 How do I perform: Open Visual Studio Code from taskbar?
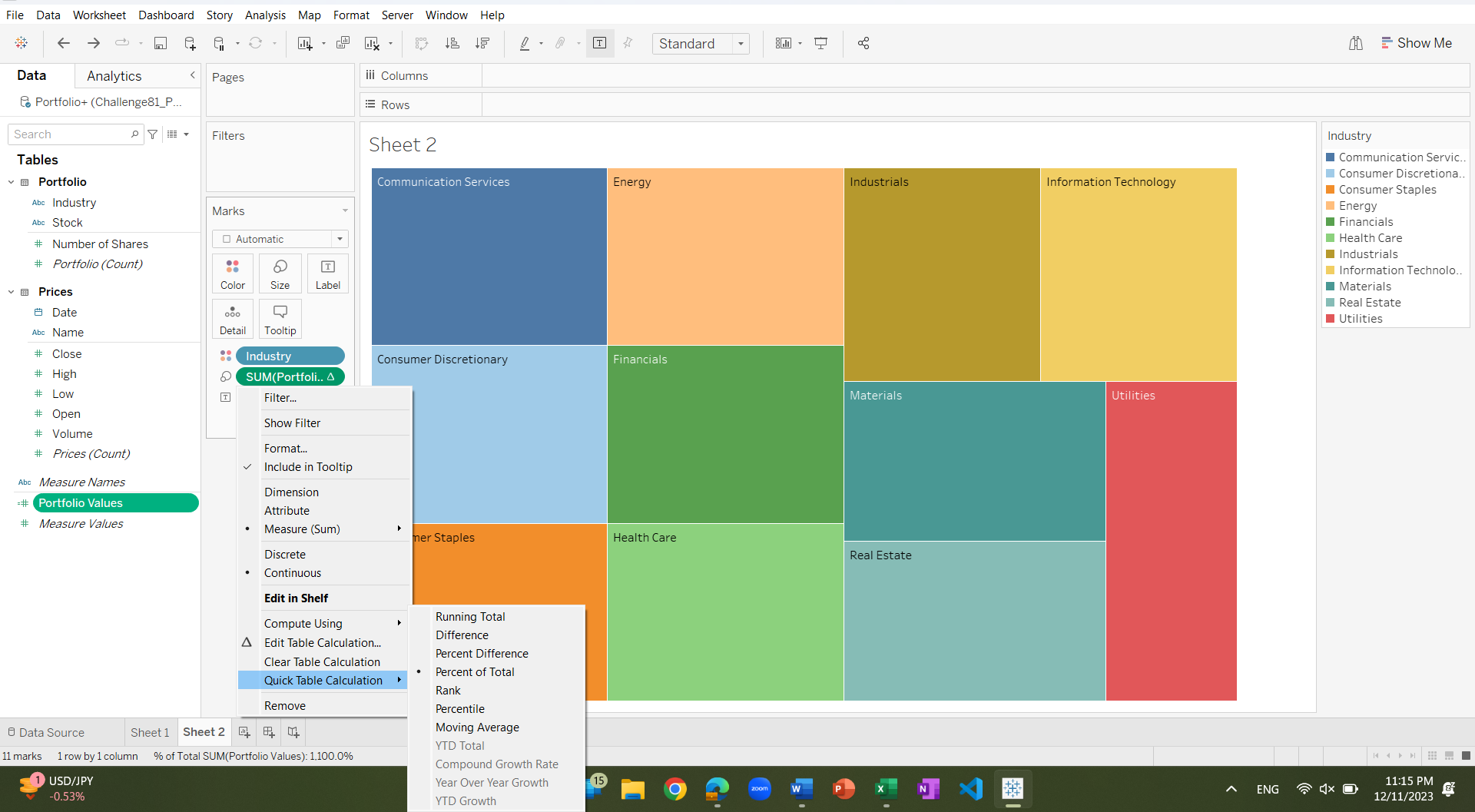point(971,789)
